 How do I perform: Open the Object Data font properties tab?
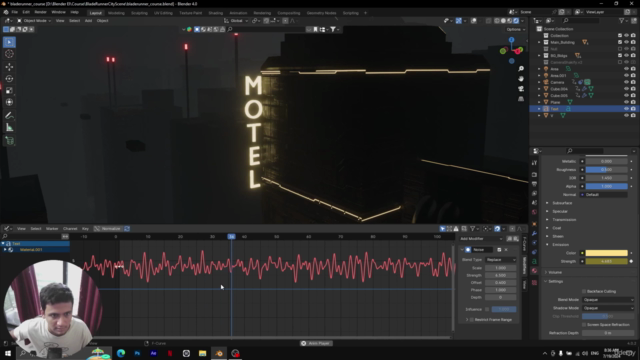pos(534,261)
